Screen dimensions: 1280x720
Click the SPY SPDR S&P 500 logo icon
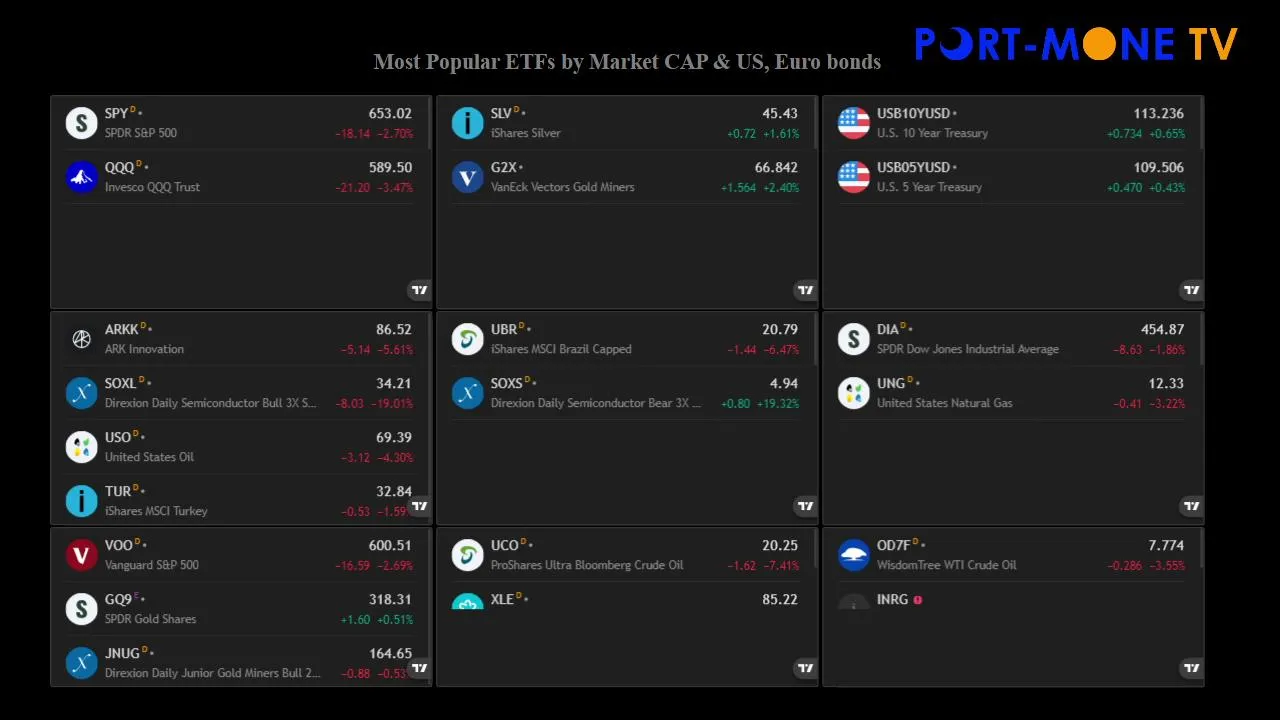[81, 123]
